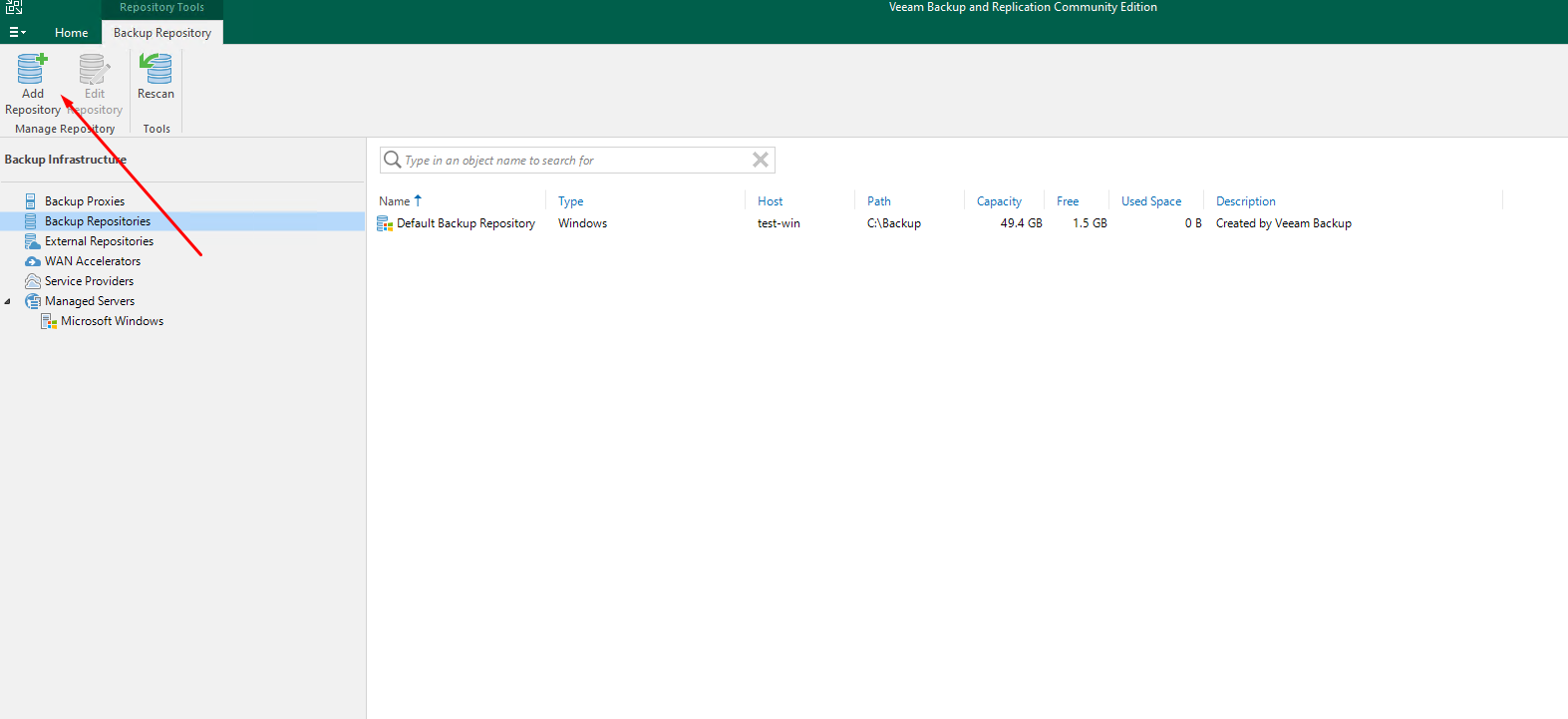Select Microsoft Windows under Managed Servers
Image resolution: width=1568 pixels, height=719 pixels.
pos(112,321)
